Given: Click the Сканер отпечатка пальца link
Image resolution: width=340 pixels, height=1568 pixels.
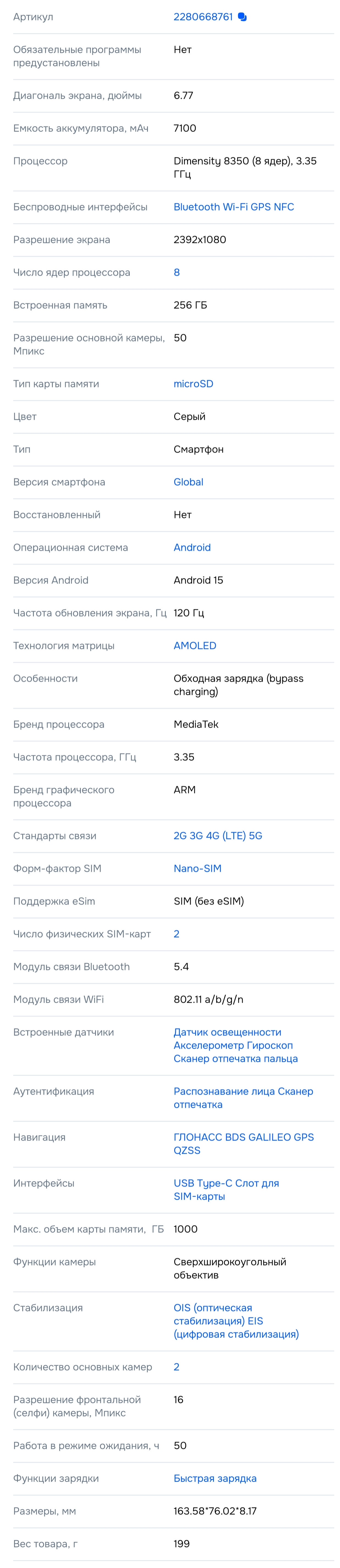Looking at the screenshot, I should click(235, 1059).
